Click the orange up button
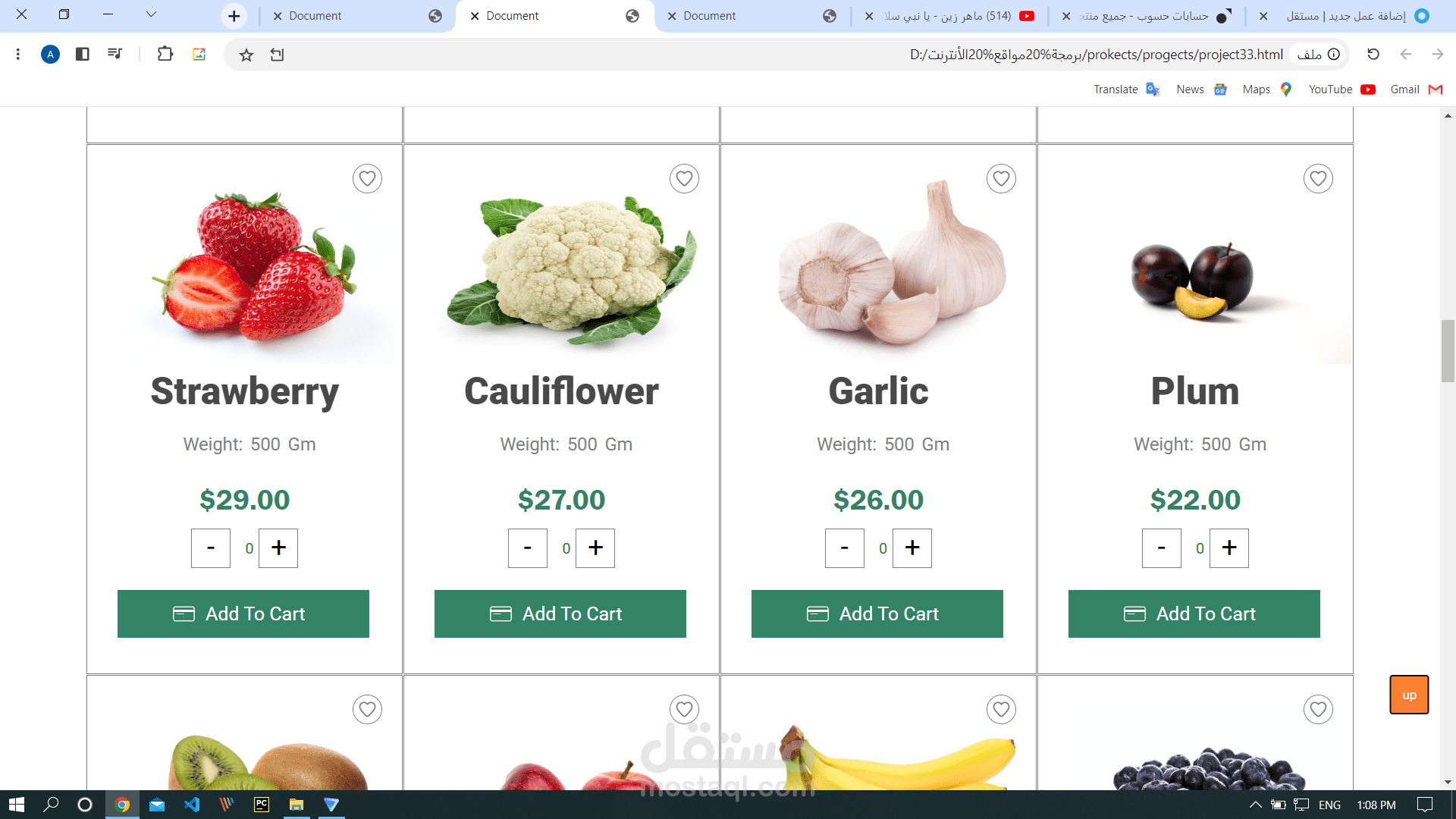This screenshot has width=1456, height=819. pos(1409,695)
